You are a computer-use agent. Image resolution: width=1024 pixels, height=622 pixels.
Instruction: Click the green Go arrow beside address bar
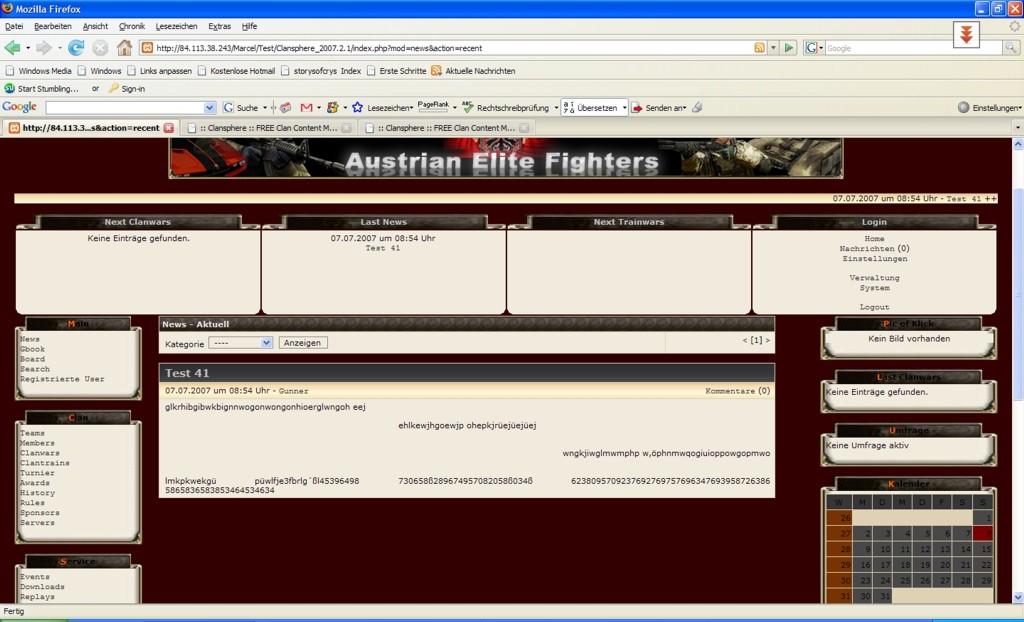(x=789, y=48)
